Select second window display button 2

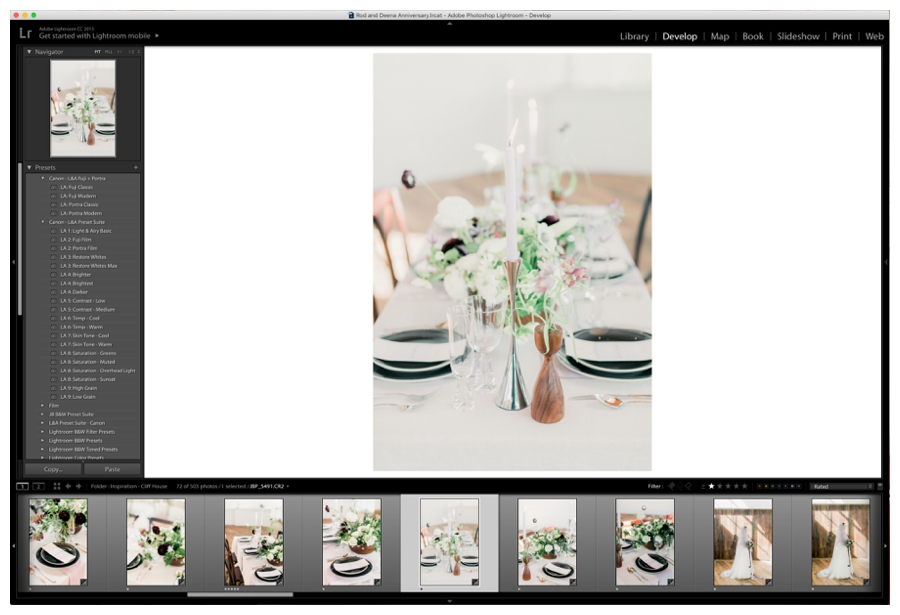pos(38,486)
